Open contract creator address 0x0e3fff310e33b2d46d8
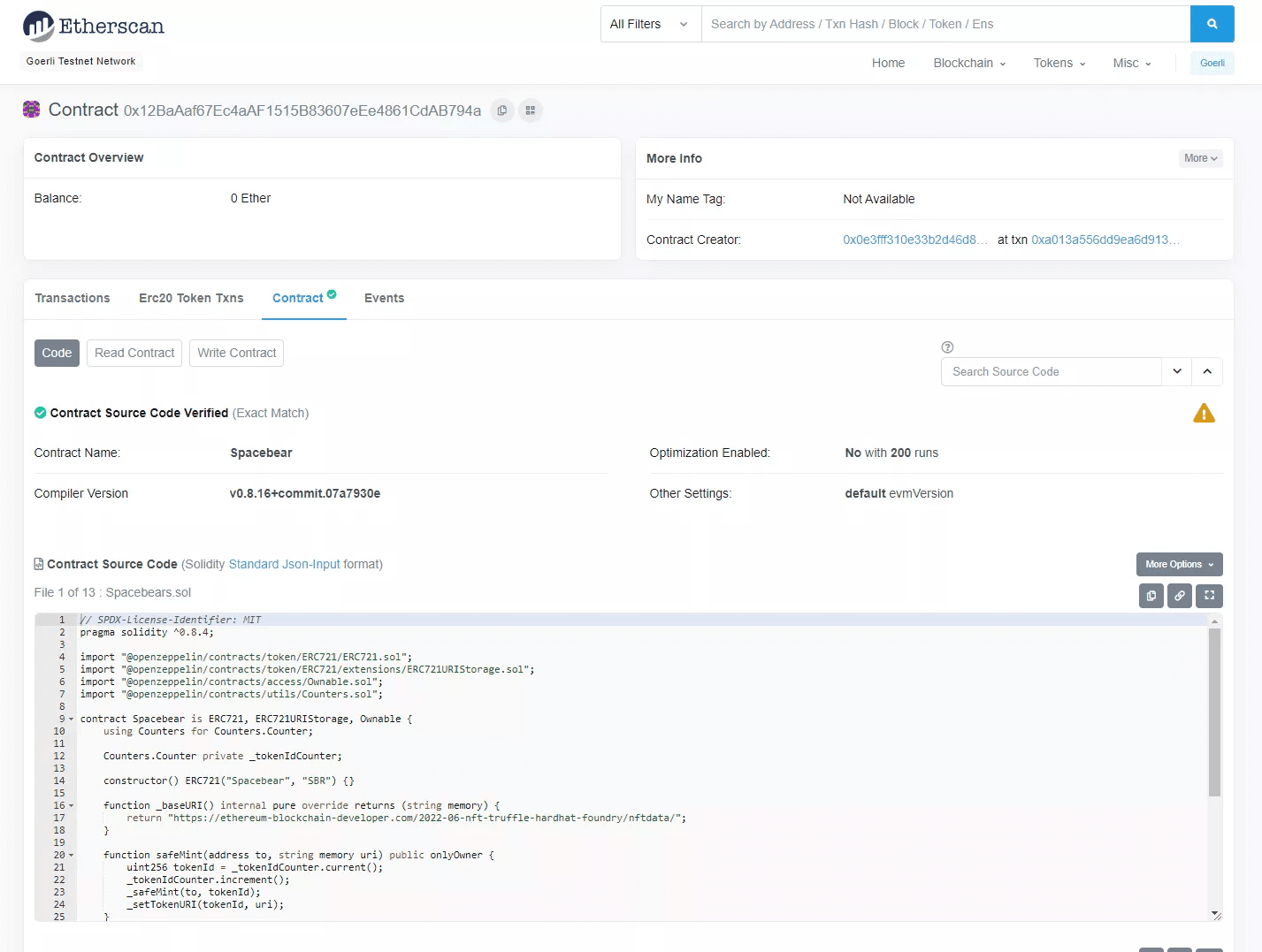 pyautogui.click(x=914, y=240)
